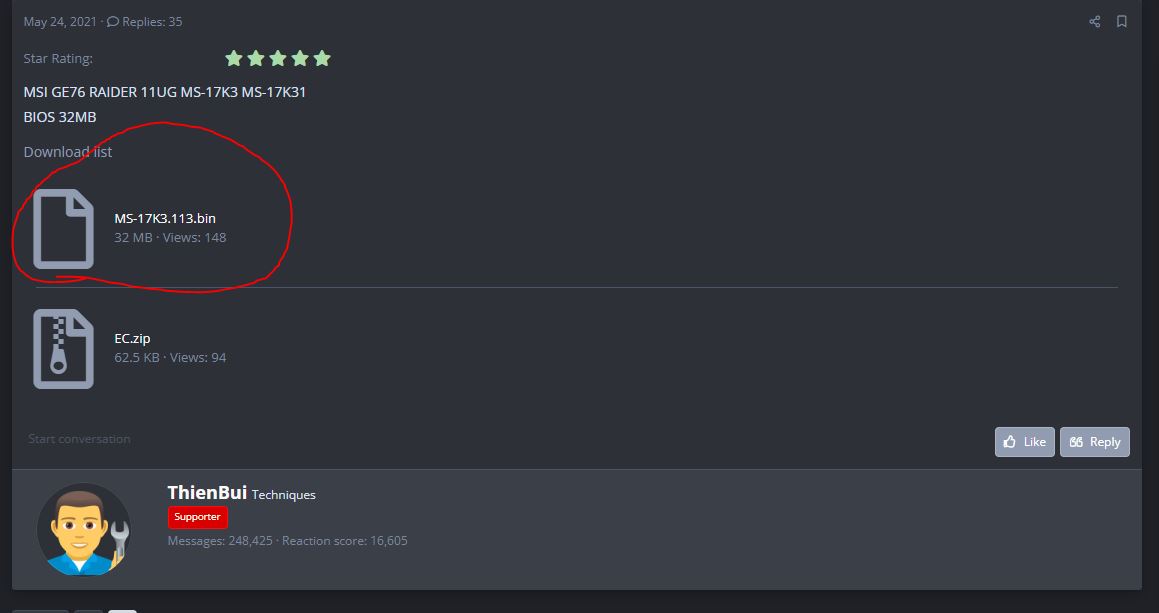Click the May 24, 2021 post date

[60, 21]
